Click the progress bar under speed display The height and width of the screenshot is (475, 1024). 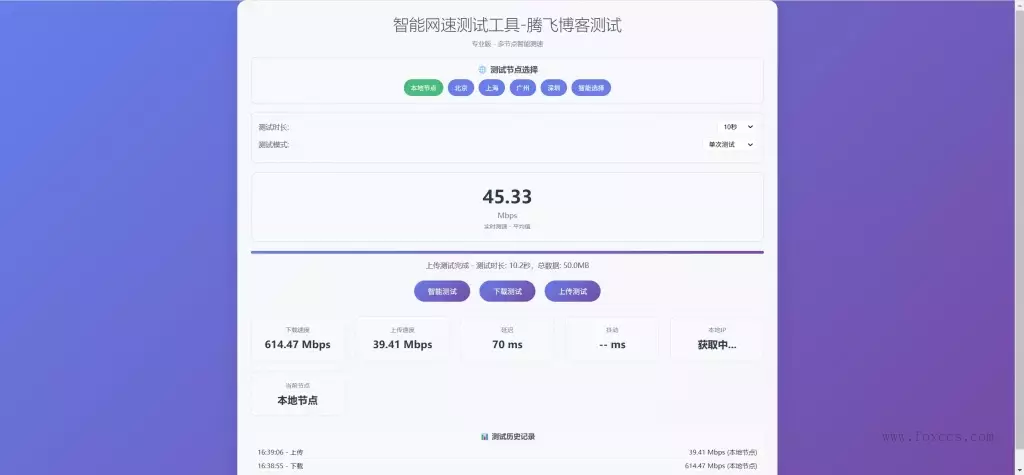point(507,252)
